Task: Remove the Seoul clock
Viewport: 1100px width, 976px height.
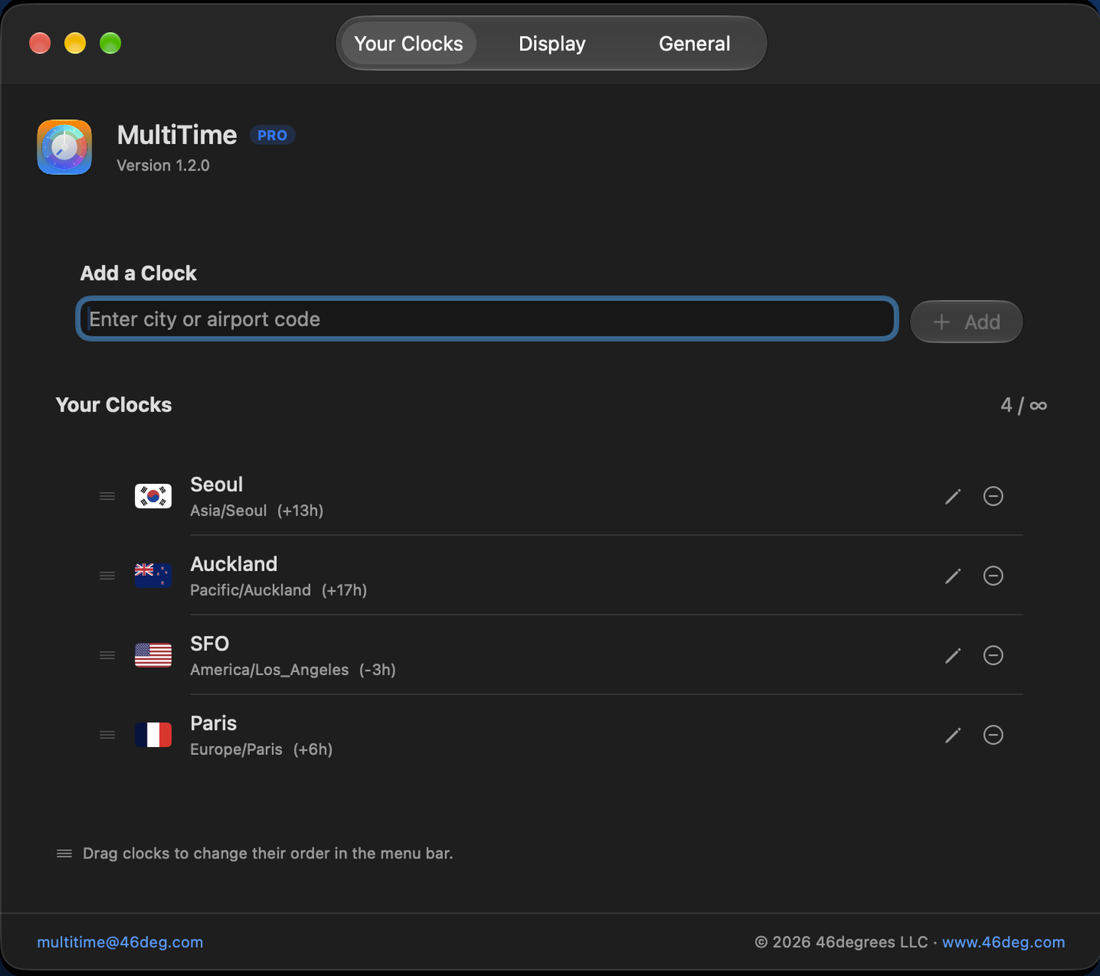Action: 993,496
